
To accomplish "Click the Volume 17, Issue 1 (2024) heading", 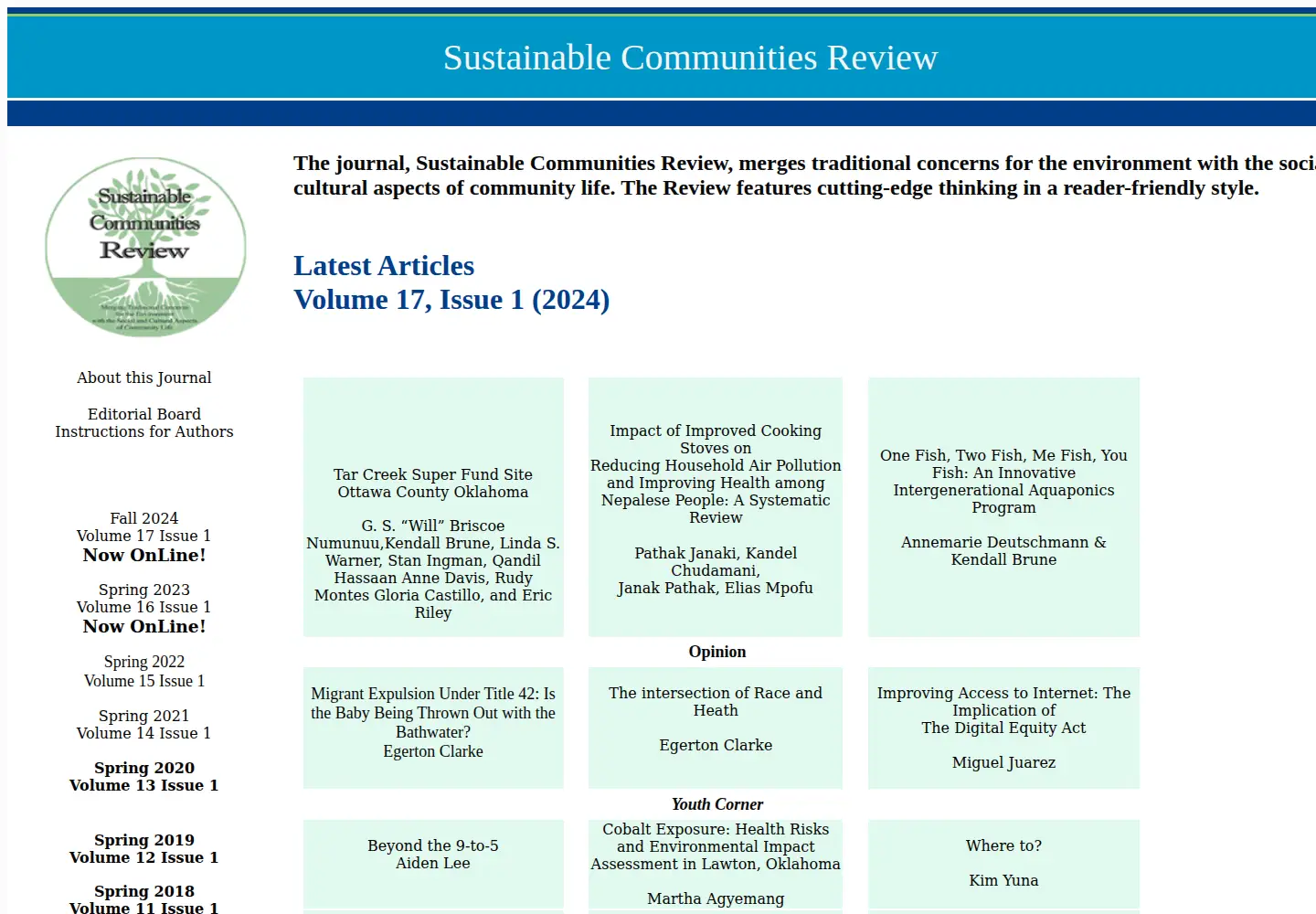I will click(x=451, y=300).
